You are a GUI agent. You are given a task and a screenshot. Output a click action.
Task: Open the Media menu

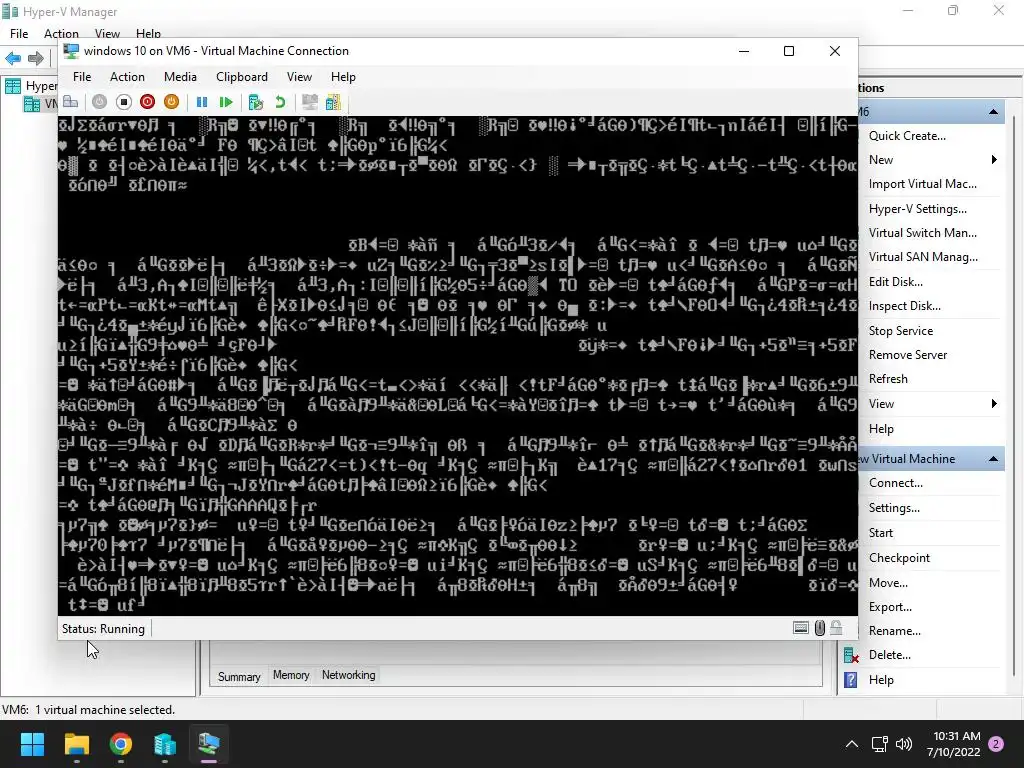pyautogui.click(x=180, y=77)
